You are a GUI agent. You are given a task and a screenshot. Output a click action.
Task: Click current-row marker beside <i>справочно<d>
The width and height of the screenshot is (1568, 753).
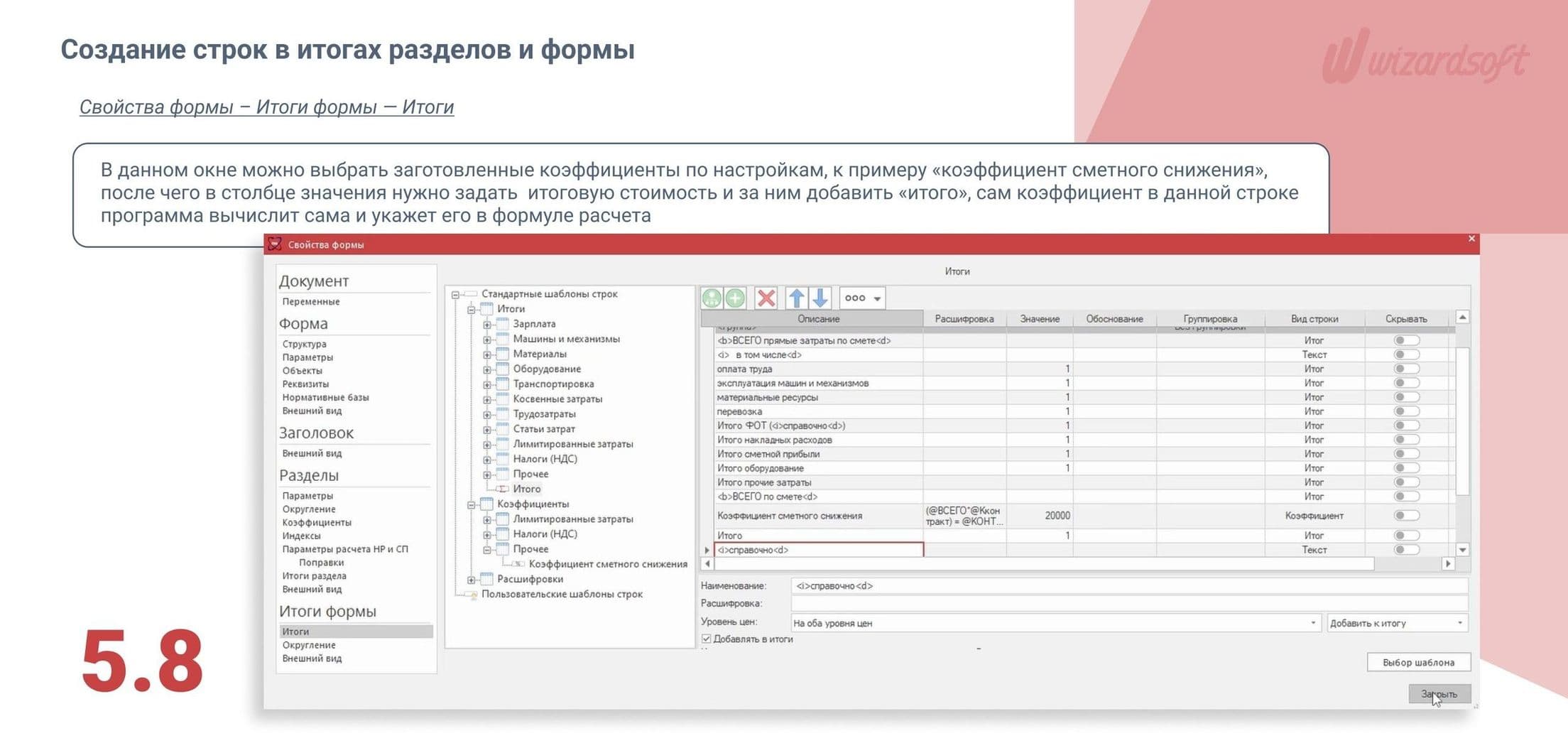[x=707, y=550]
